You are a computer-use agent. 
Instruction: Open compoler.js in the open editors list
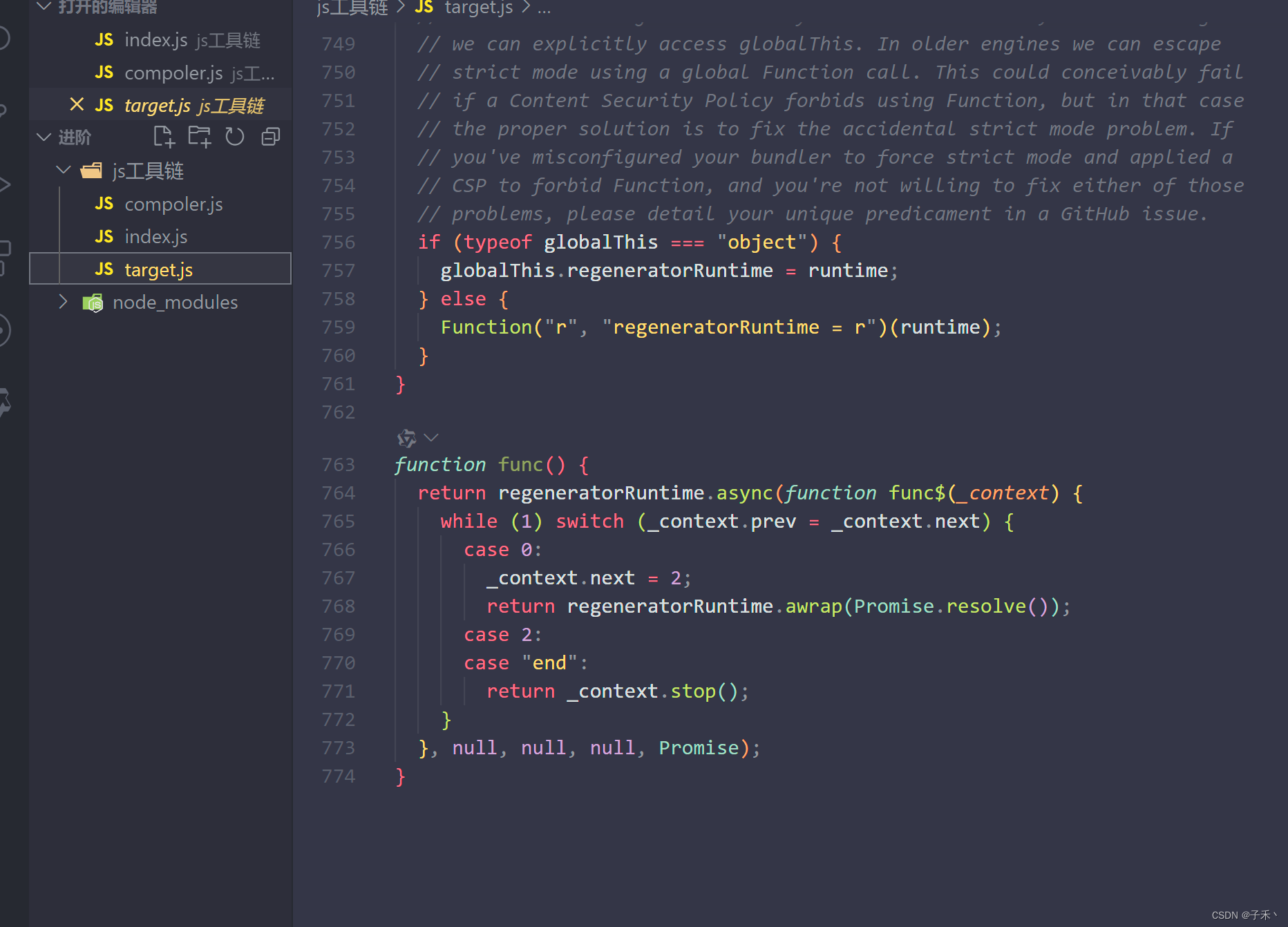[x=160, y=73]
